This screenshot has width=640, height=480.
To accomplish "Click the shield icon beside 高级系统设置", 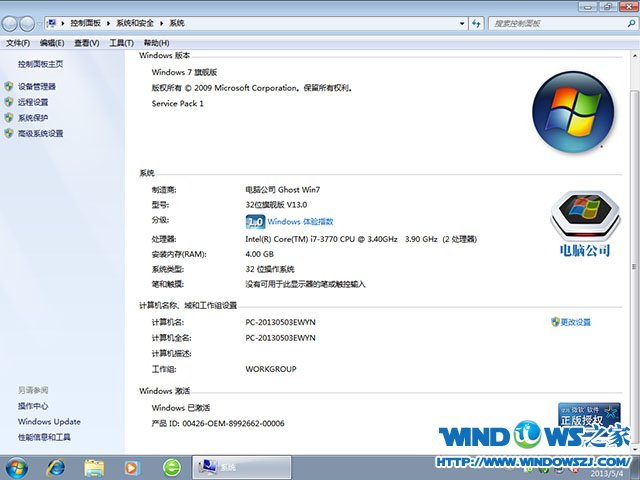I will pos(9,133).
